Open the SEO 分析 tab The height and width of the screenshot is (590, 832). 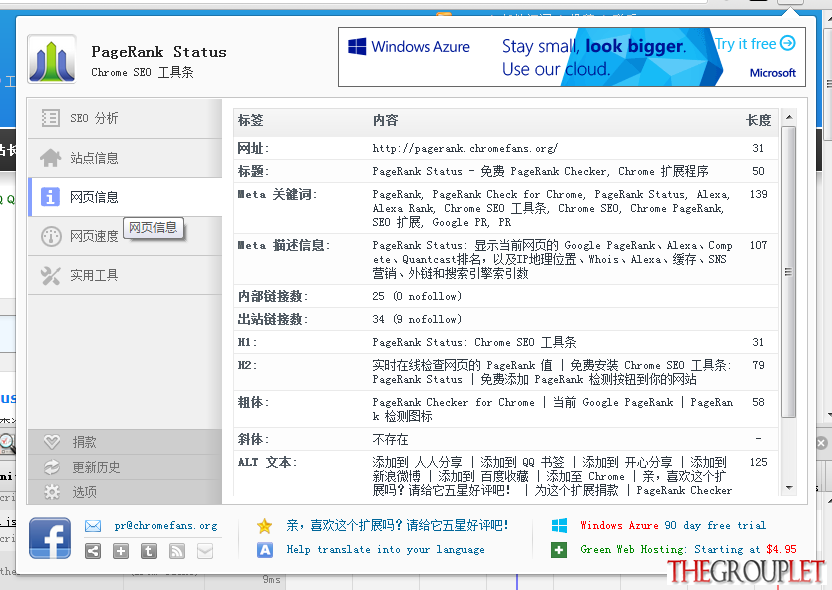click(125, 118)
